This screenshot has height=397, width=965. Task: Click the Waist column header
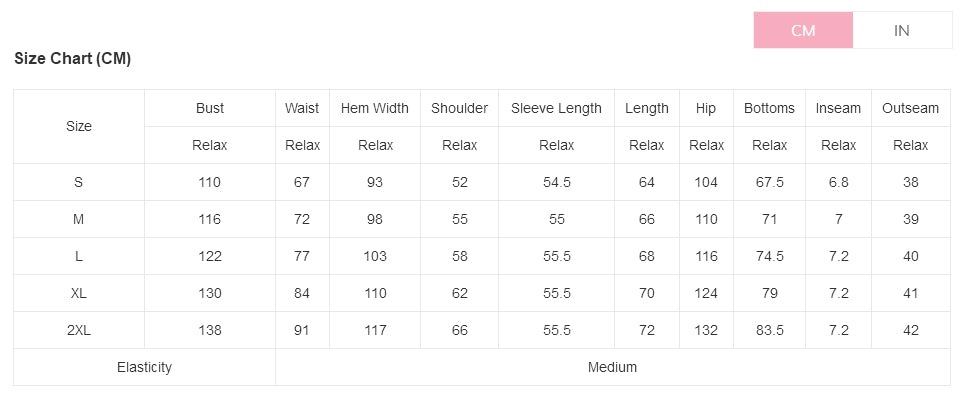pos(302,108)
